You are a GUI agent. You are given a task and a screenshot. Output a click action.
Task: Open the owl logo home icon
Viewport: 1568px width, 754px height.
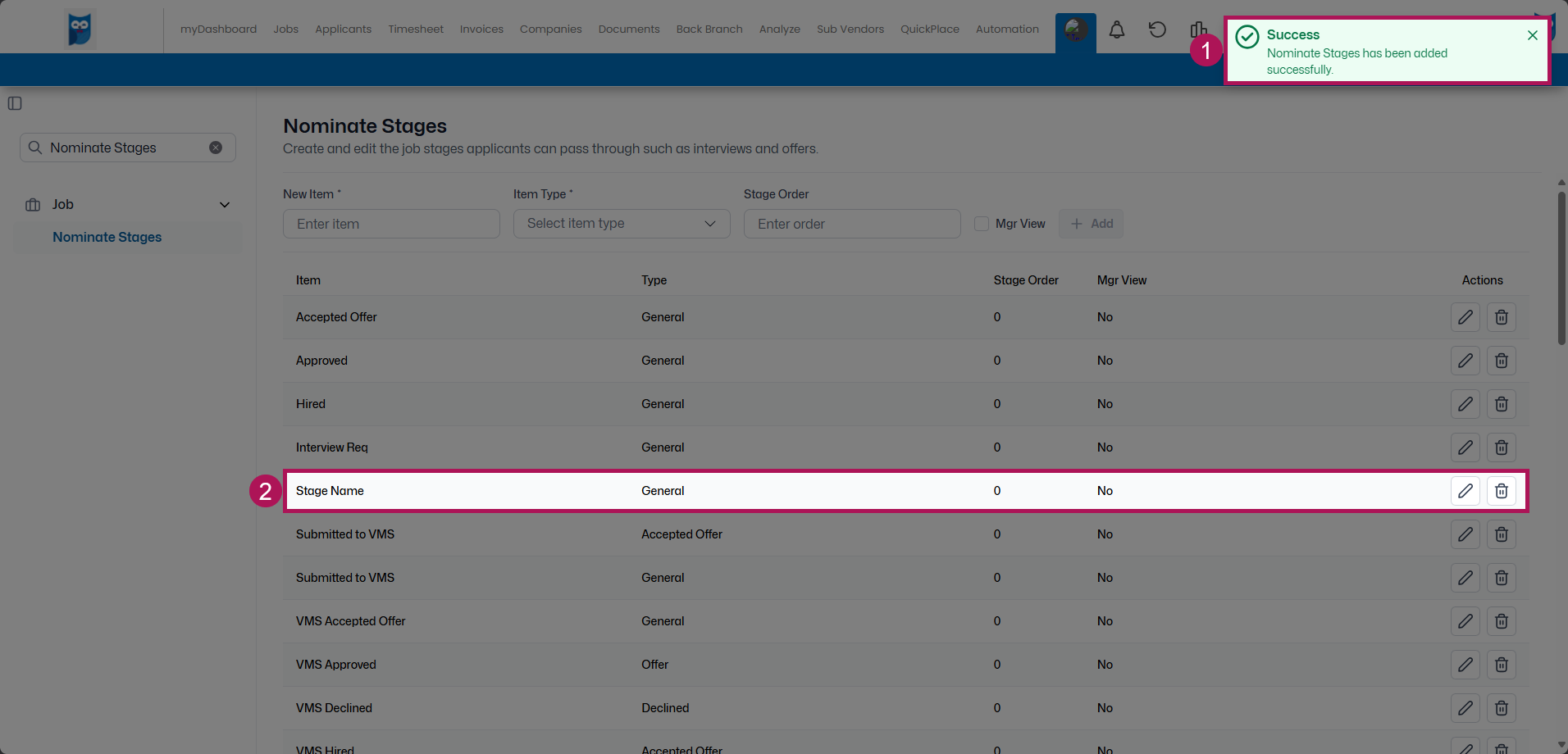(x=80, y=29)
